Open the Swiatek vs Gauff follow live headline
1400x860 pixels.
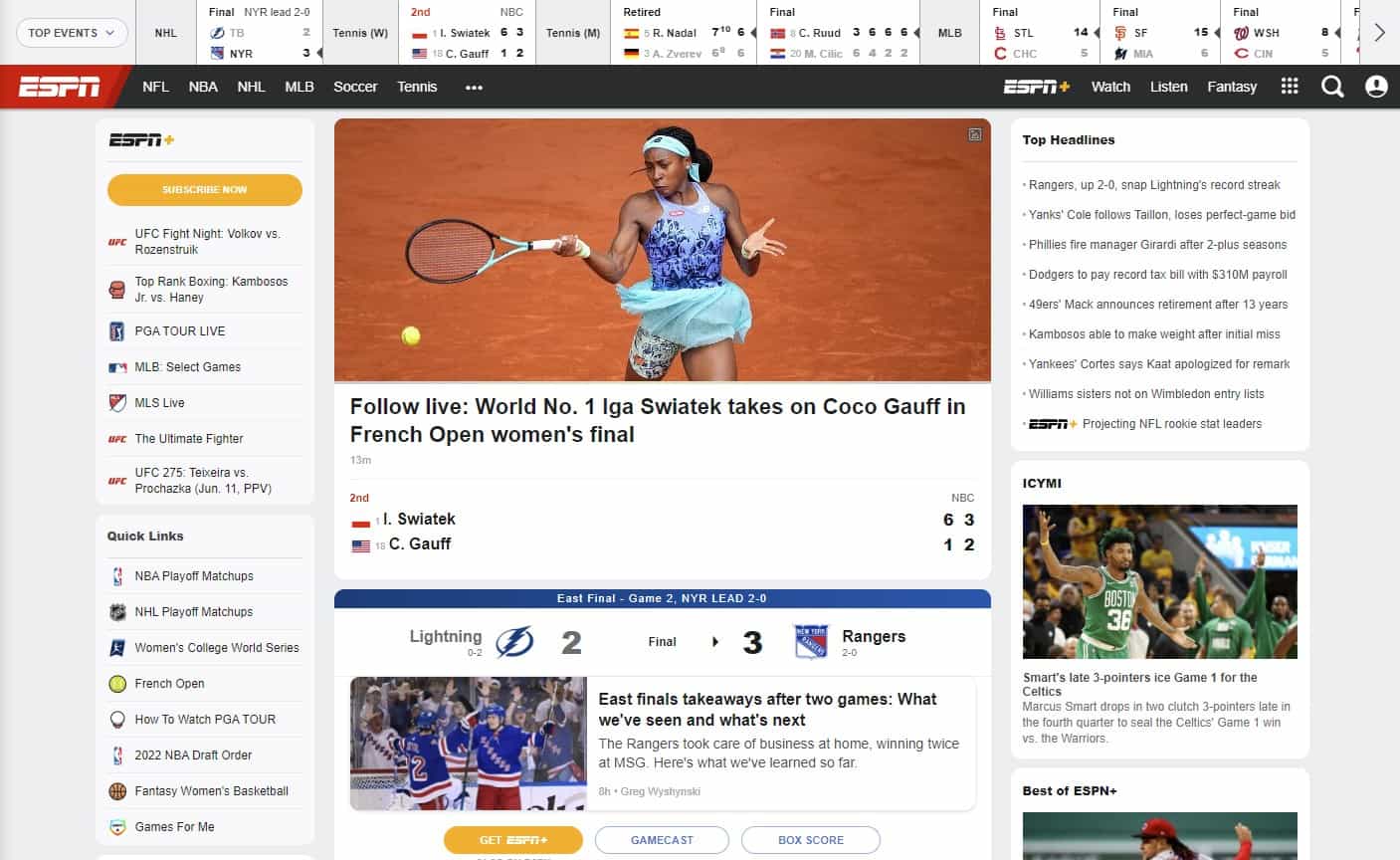click(x=658, y=420)
